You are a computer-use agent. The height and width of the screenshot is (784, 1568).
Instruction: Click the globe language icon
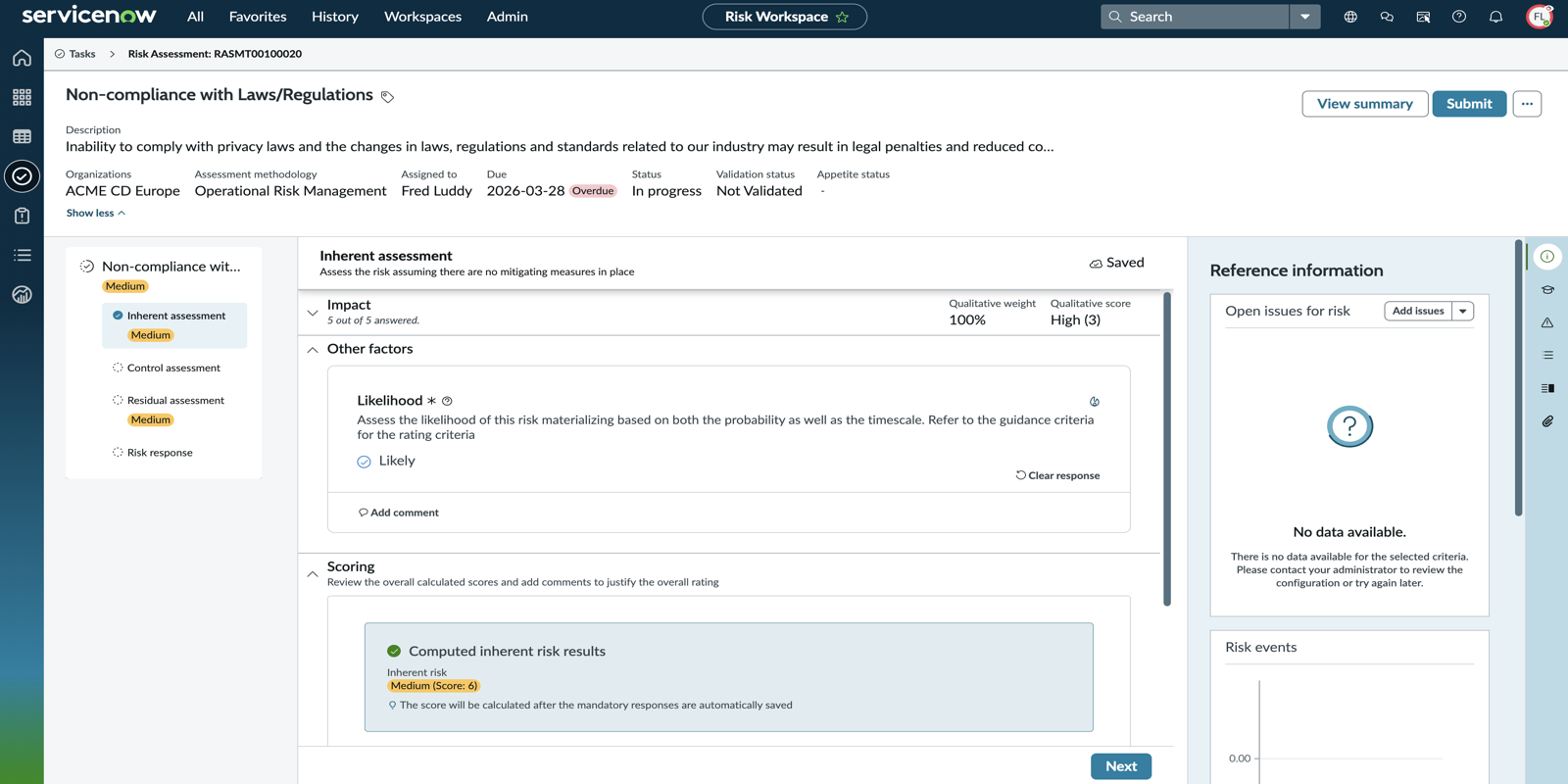(1350, 17)
